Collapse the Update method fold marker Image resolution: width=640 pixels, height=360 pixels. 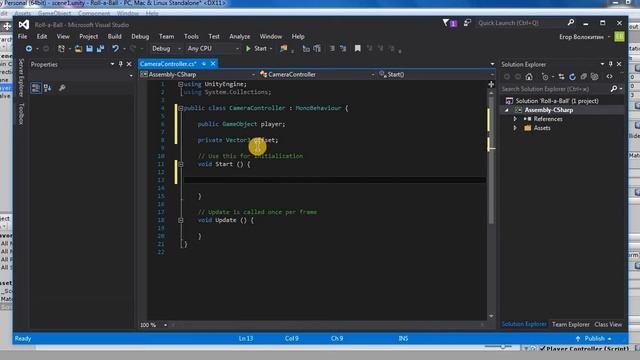click(x=180, y=220)
